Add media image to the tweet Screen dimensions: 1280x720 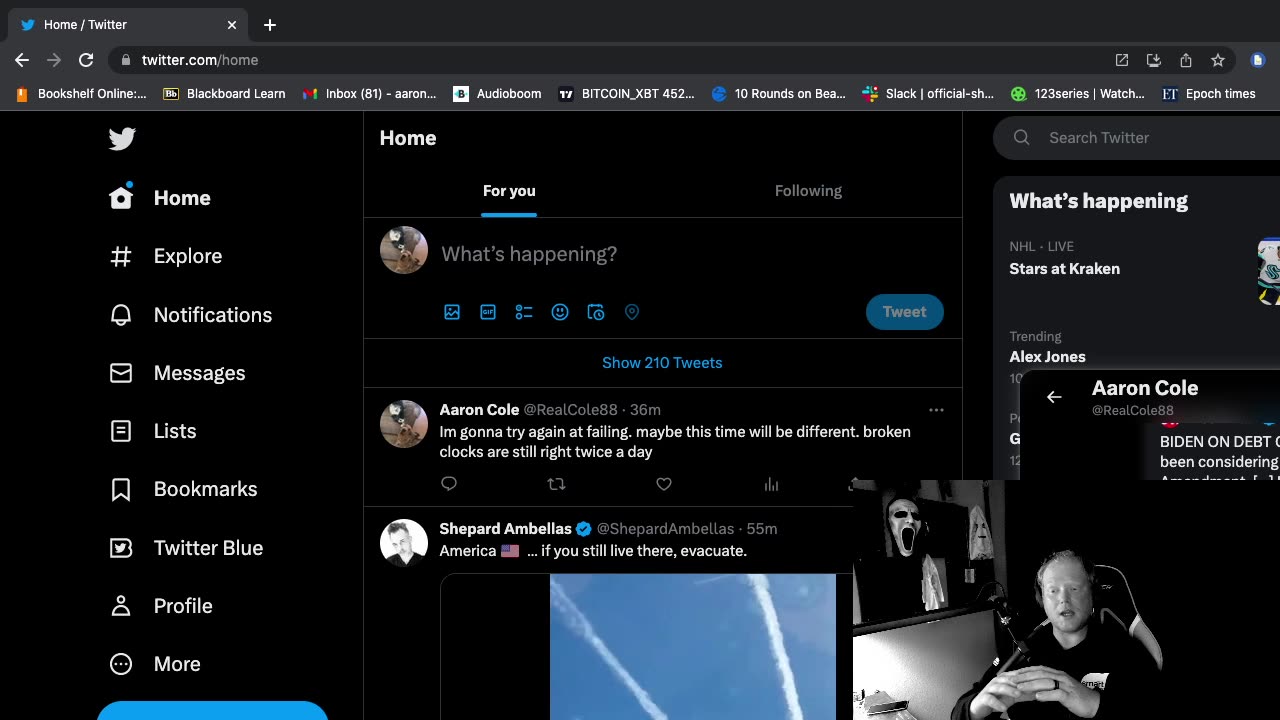(x=452, y=312)
